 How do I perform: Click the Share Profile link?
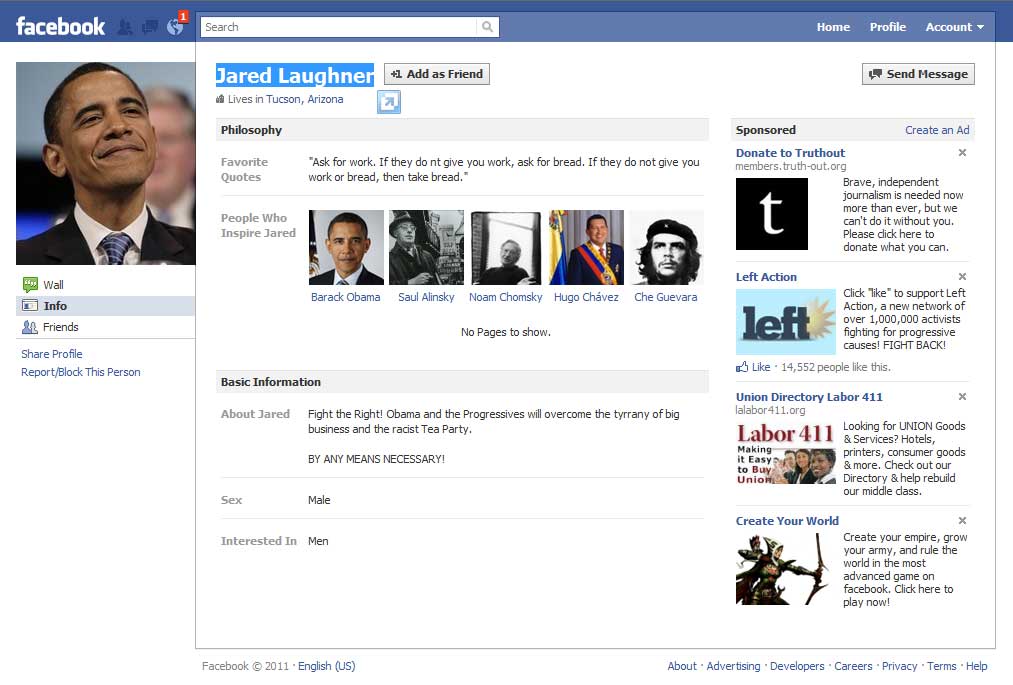pos(52,354)
